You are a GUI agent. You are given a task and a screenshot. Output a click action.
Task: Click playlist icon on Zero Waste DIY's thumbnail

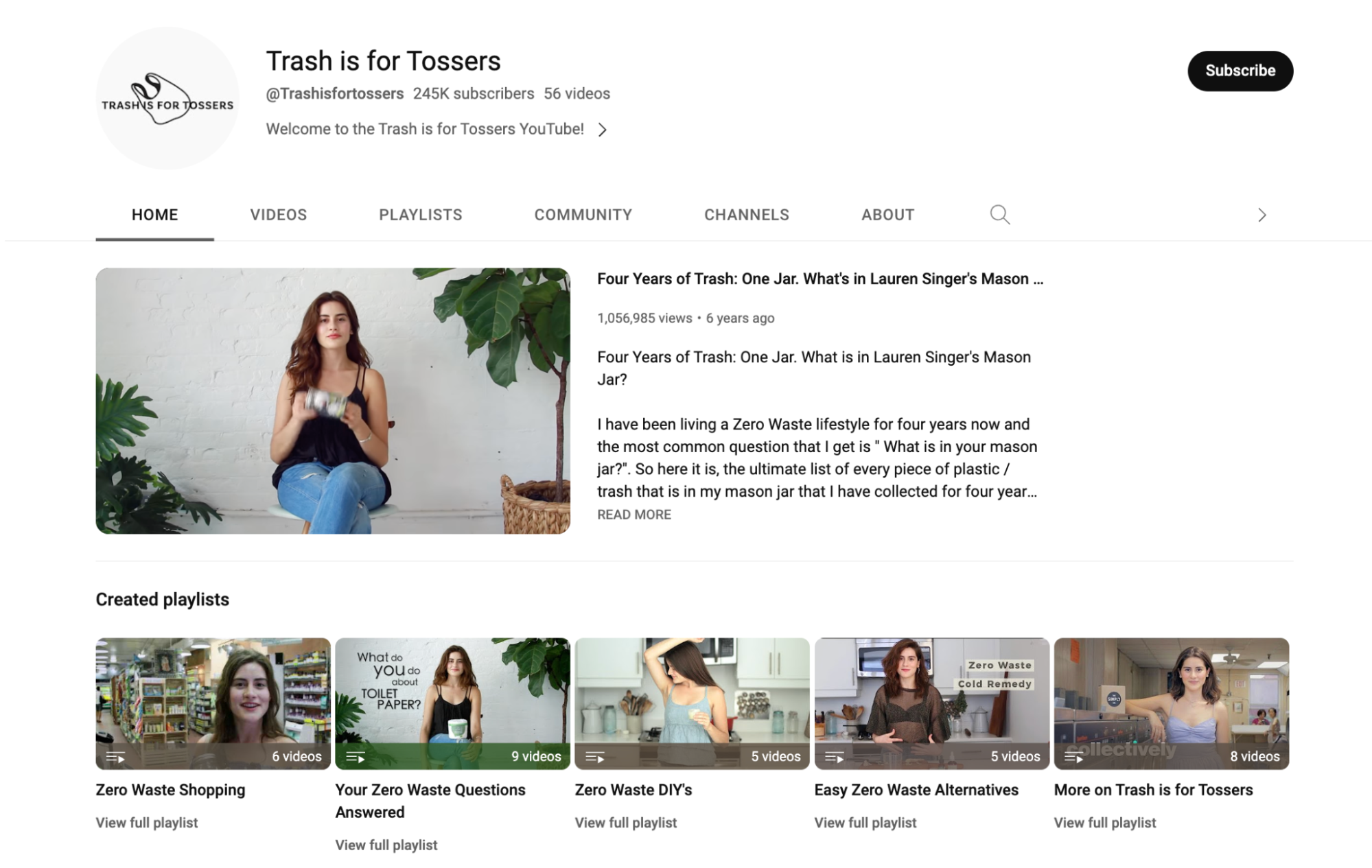click(x=594, y=757)
